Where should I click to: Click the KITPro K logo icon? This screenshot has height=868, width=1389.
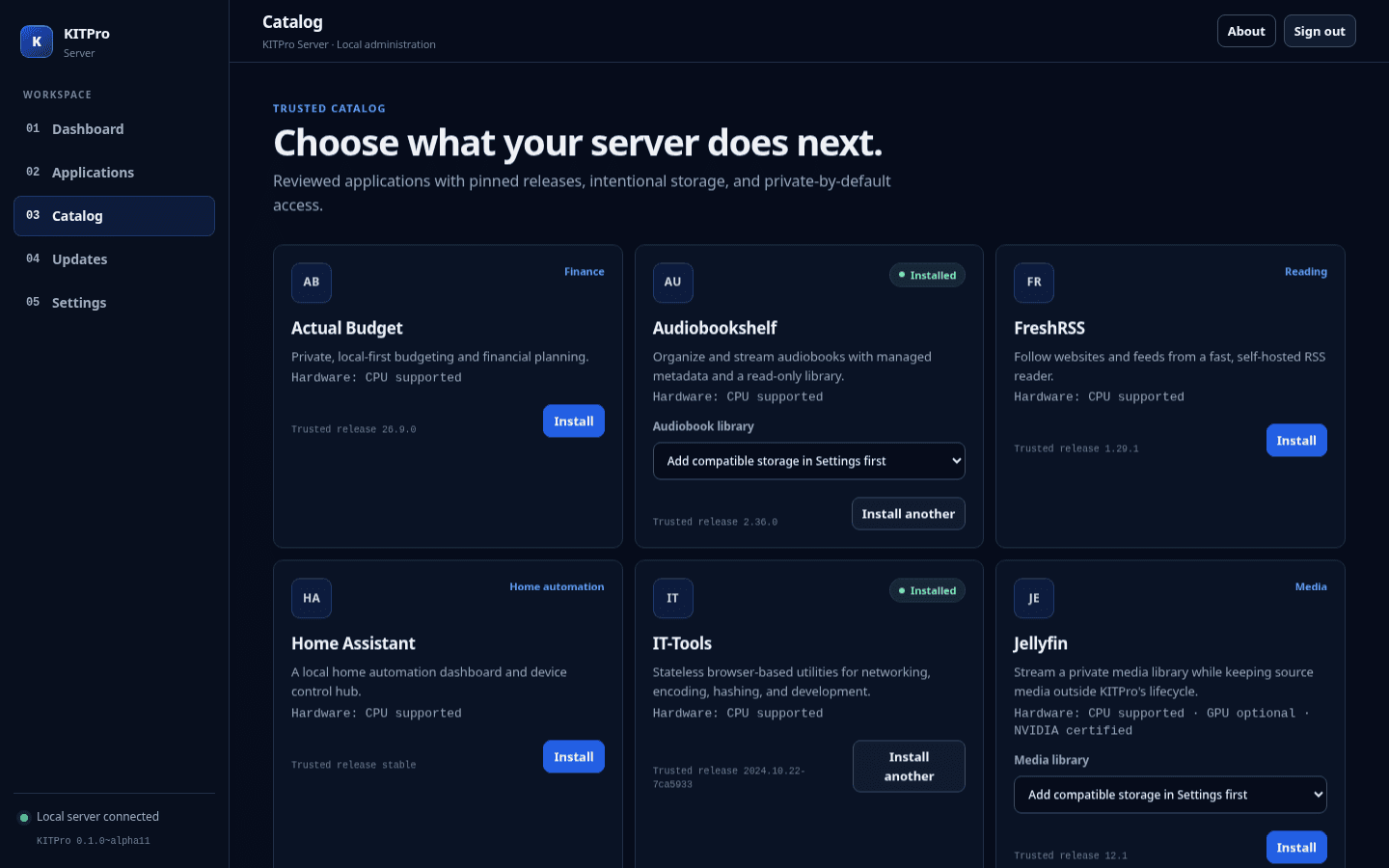pos(37,41)
